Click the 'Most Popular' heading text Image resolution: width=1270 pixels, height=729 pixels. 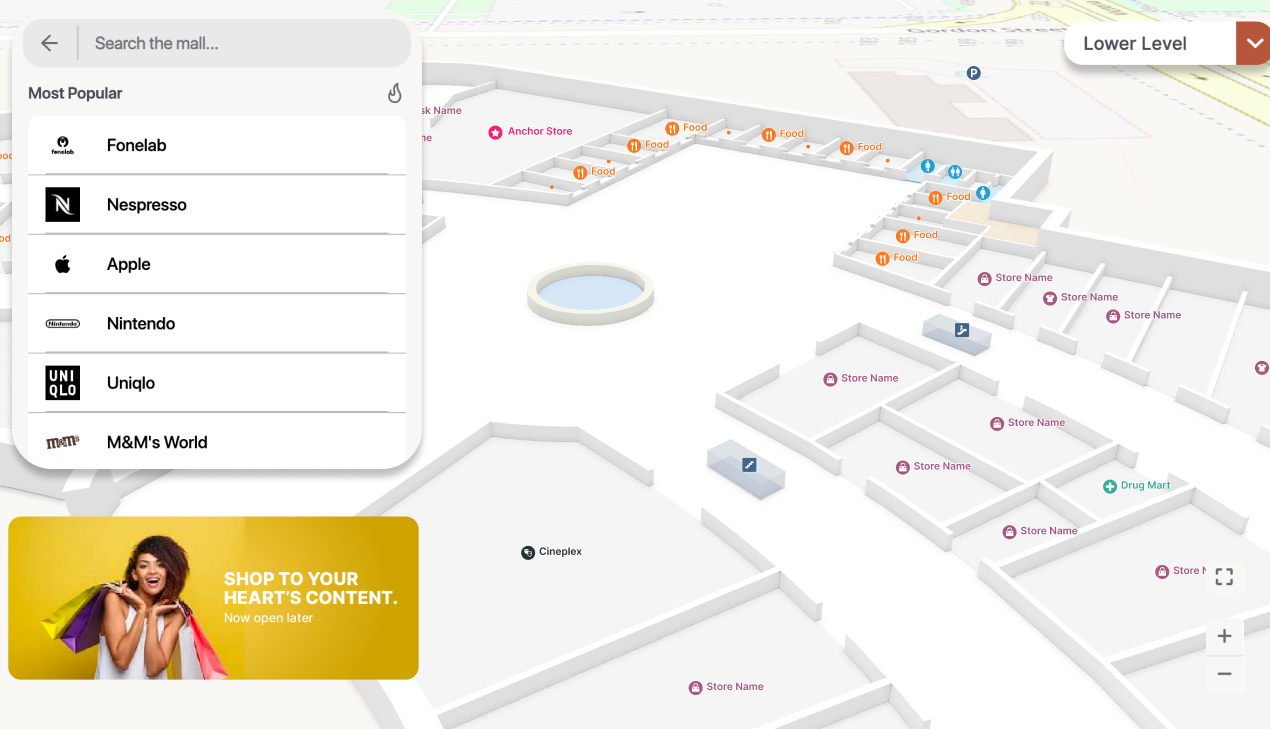pos(75,93)
